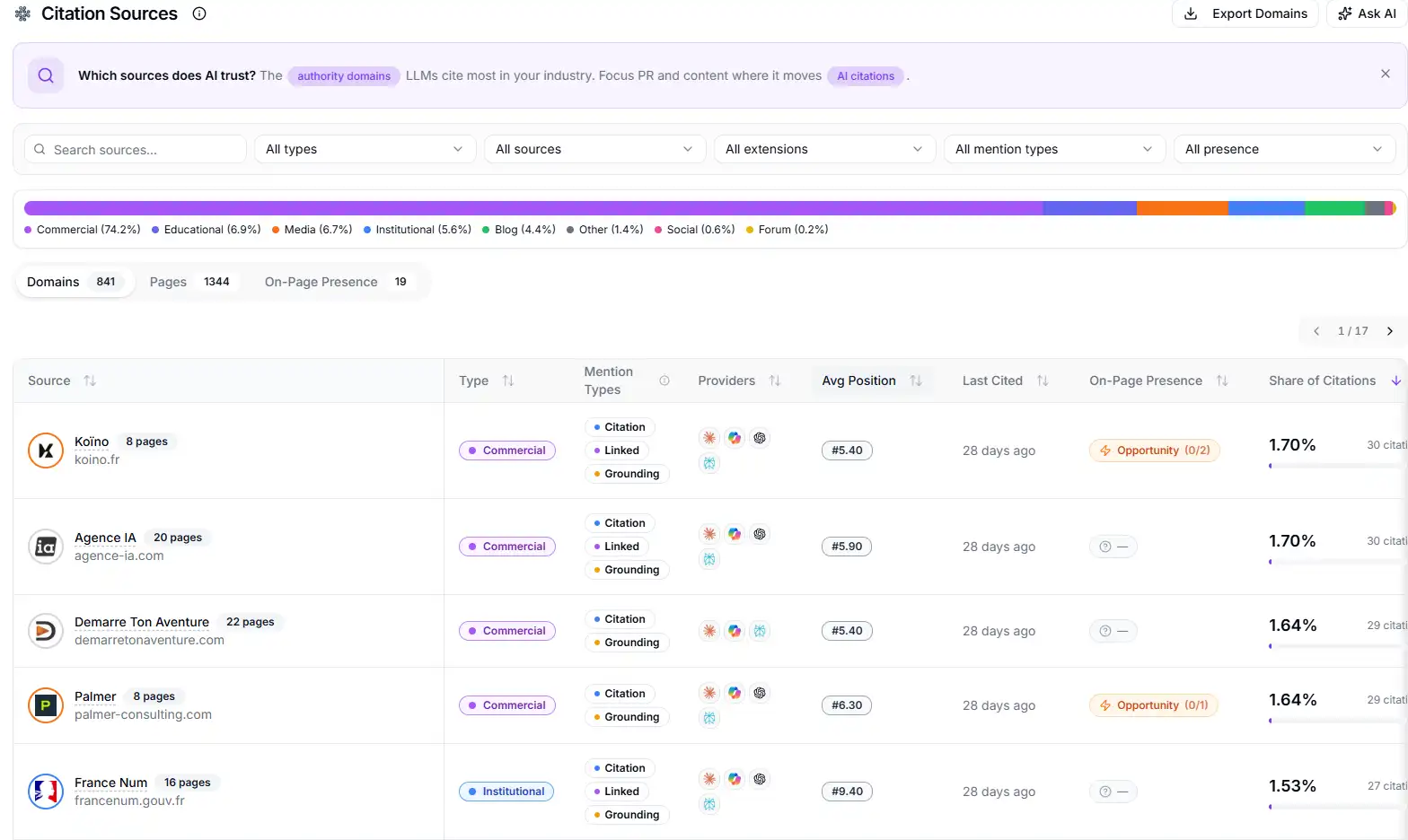Click the AI citations tag
Screen dimensions: 1408x840
tap(866, 76)
